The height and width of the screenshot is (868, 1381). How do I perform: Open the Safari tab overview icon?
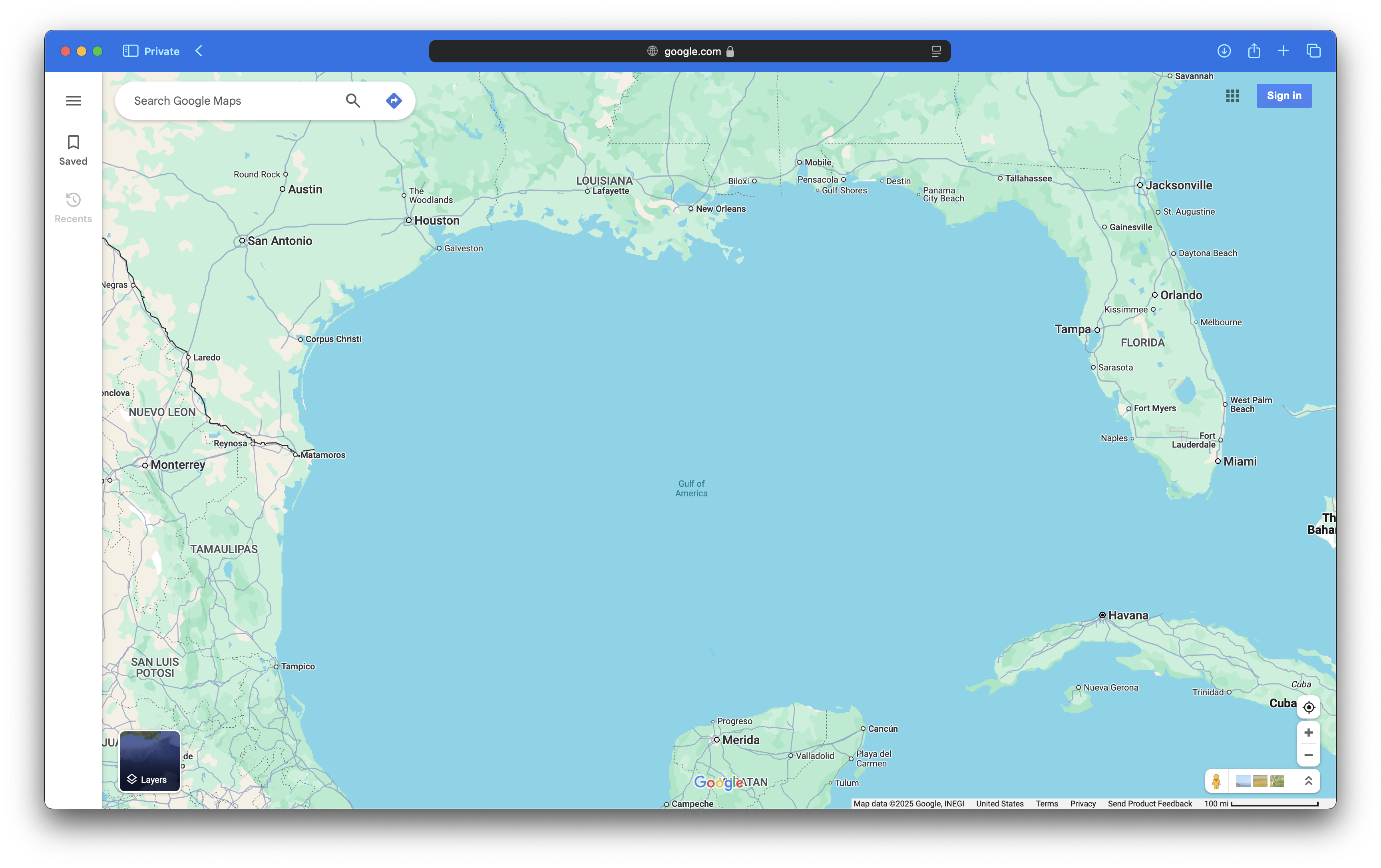pyautogui.click(x=1313, y=51)
